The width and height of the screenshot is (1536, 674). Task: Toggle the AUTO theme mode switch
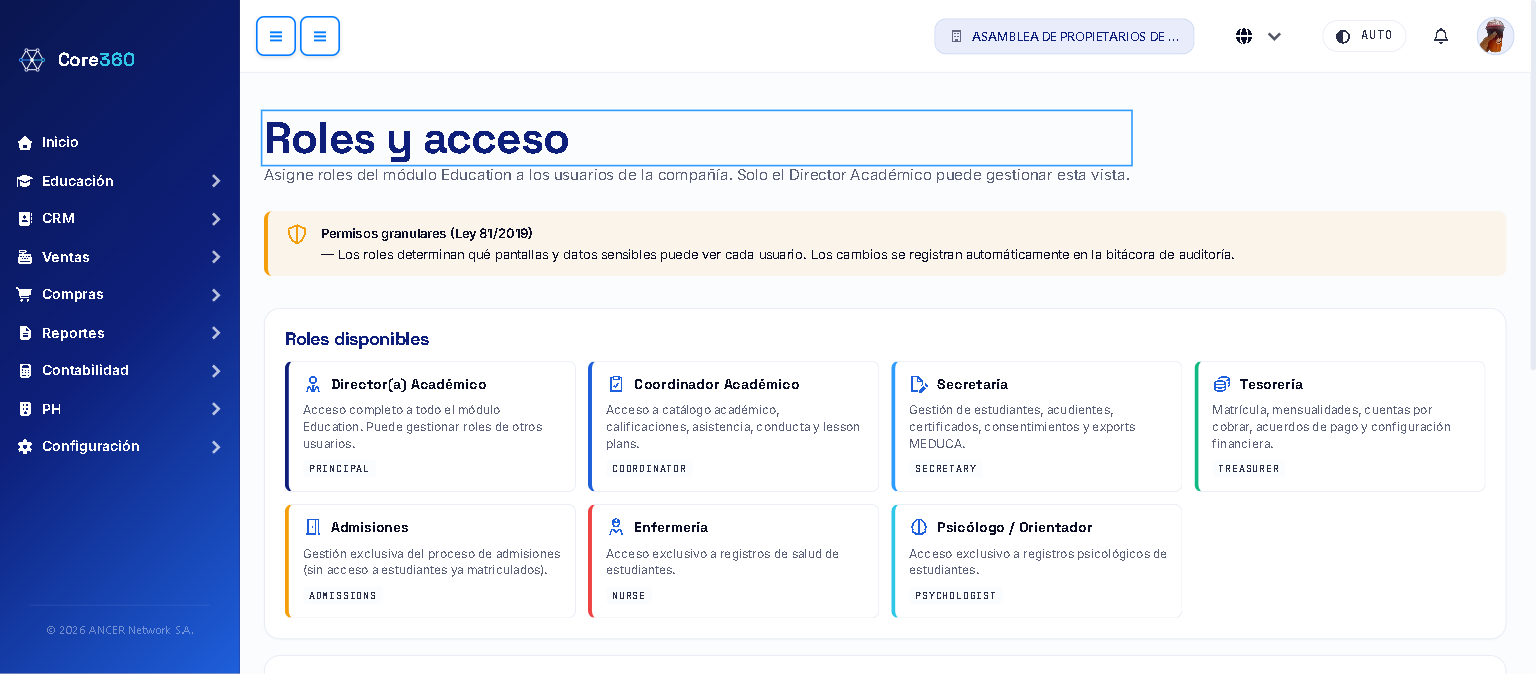1364,36
